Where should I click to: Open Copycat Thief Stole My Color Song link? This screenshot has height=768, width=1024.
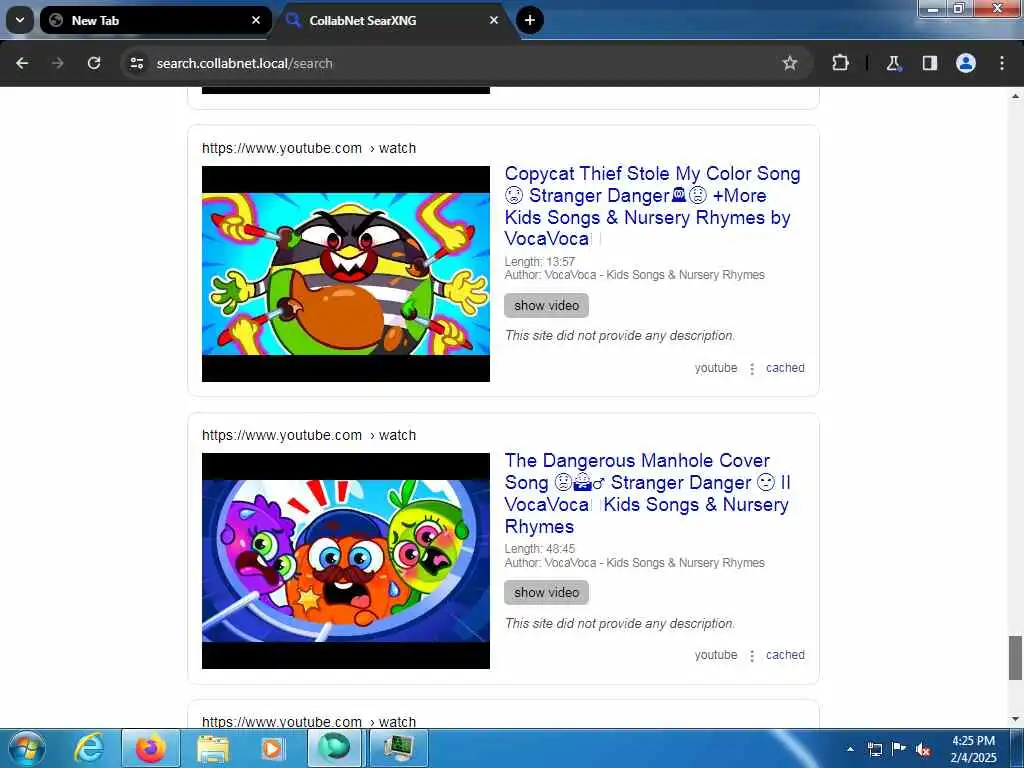652,206
